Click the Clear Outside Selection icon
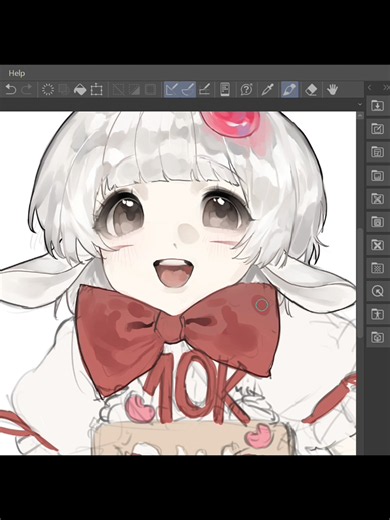This screenshot has height=520, width=390. tap(64, 89)
